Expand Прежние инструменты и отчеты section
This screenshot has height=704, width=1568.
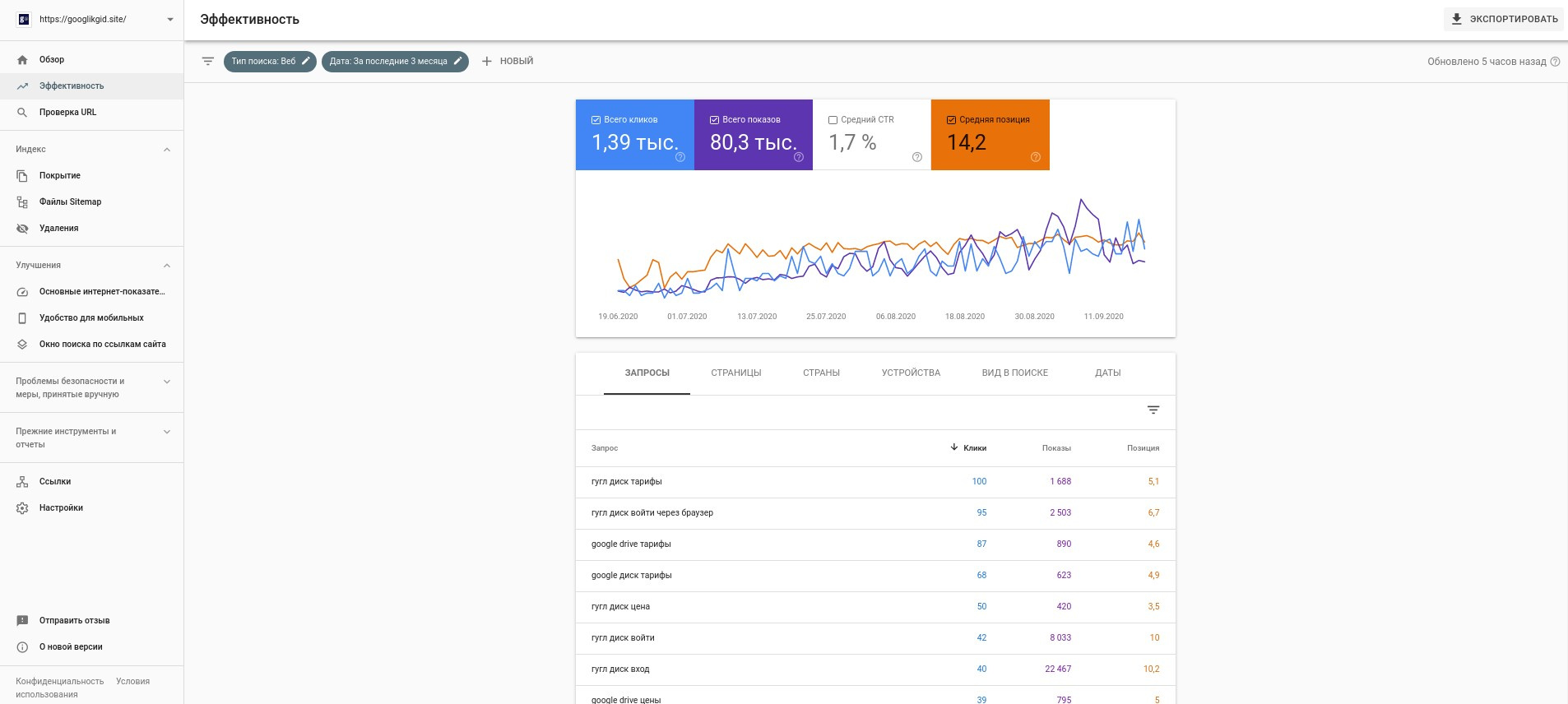[x=167, y=432]
